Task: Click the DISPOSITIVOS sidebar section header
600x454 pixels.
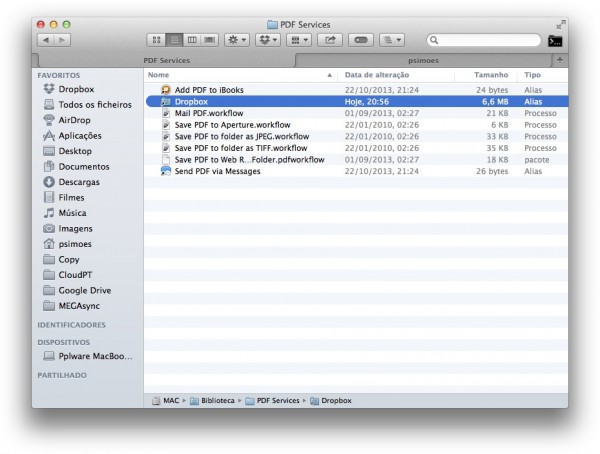Action: click(x=64, y=342)
